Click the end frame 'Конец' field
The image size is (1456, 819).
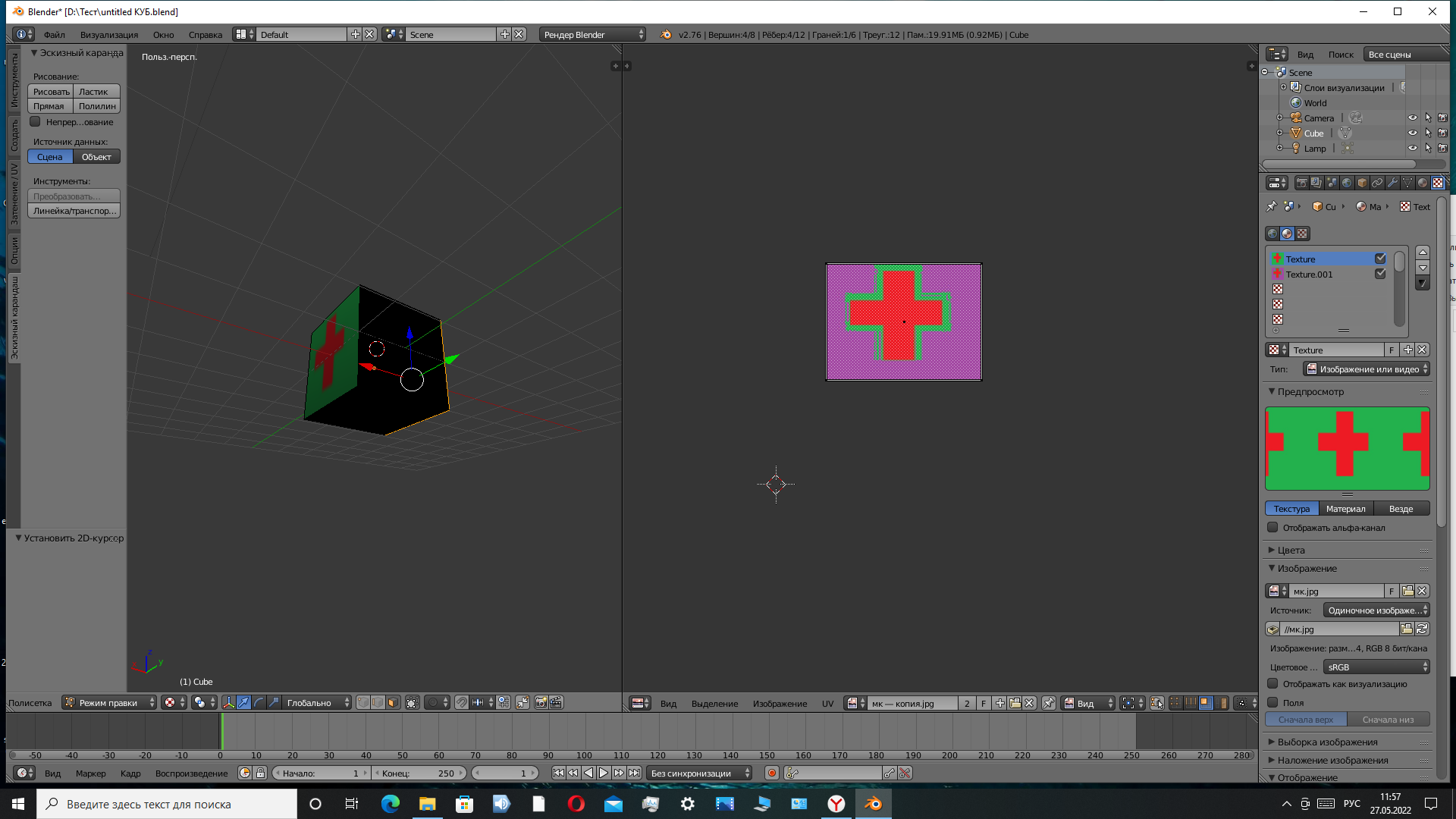[x=419, y=773]
